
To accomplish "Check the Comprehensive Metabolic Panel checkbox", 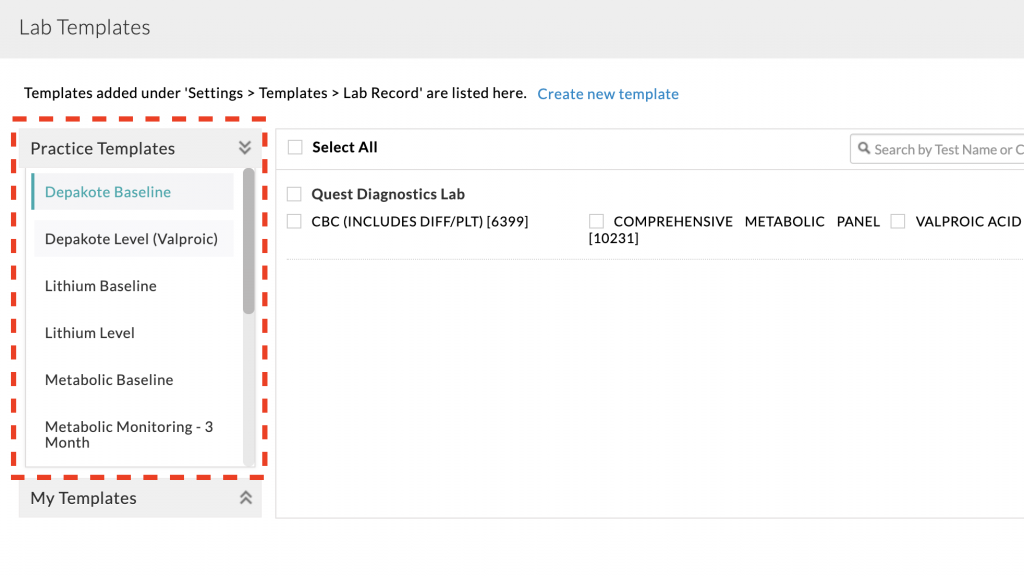I will [x=597, y=221].
